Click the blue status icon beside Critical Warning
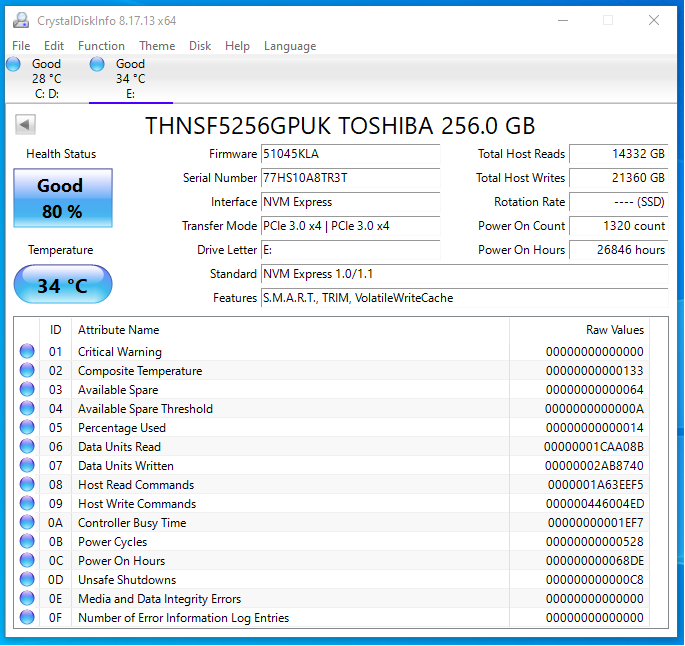The height and width of the screenshot is (646, 685). click(x=27, y=352)
